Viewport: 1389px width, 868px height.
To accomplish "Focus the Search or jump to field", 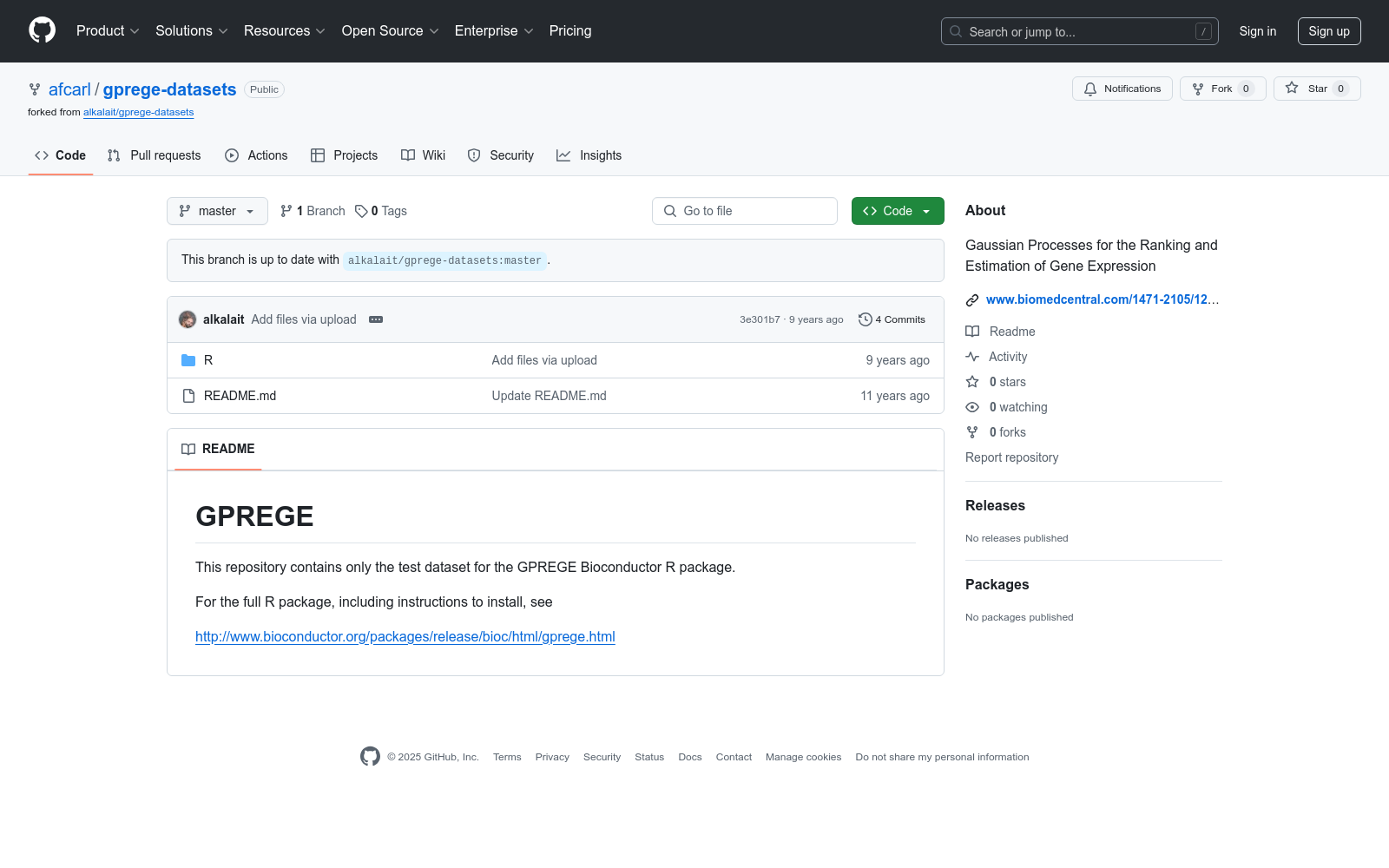I will 1080,31.
